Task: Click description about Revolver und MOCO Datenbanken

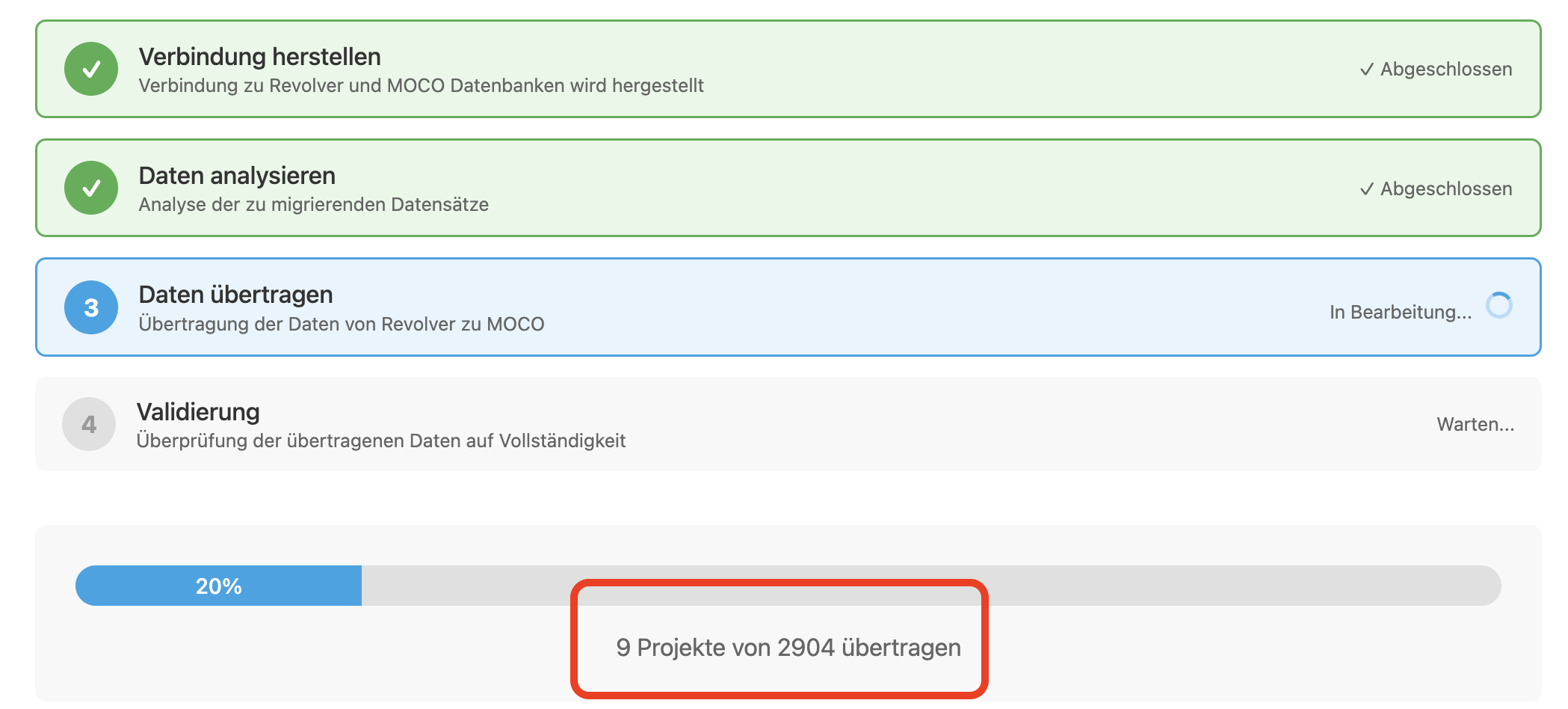Action: (x=421, y=85)
